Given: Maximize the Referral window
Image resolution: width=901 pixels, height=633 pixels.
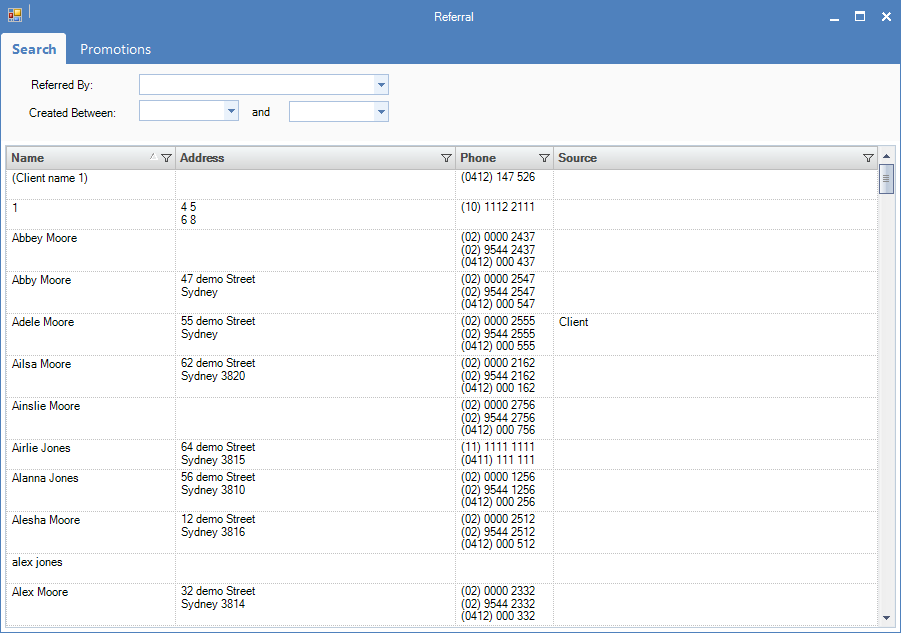Looking at the screenshot, I should pos(859,16).
